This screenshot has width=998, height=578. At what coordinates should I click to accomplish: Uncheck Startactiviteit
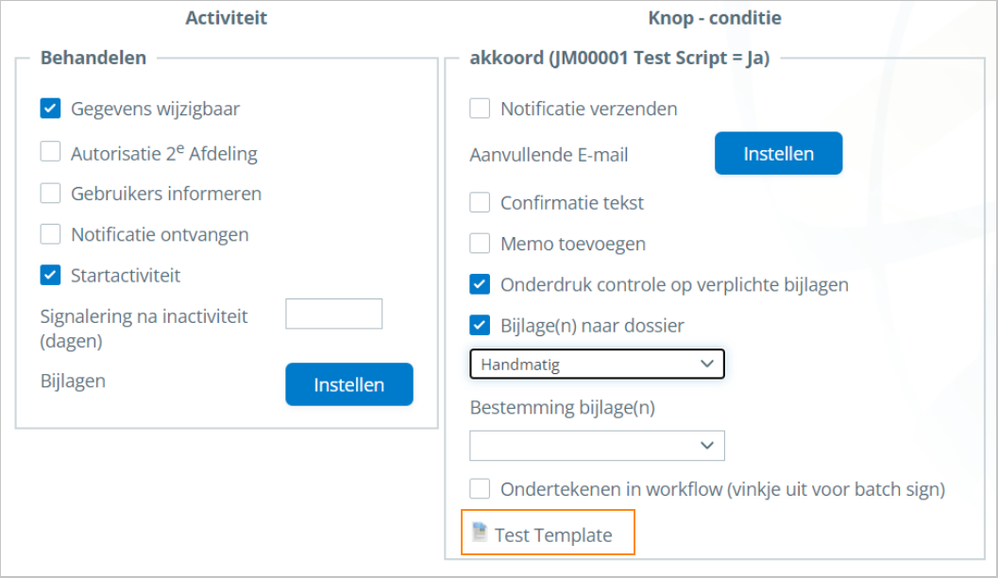point(50,276)
